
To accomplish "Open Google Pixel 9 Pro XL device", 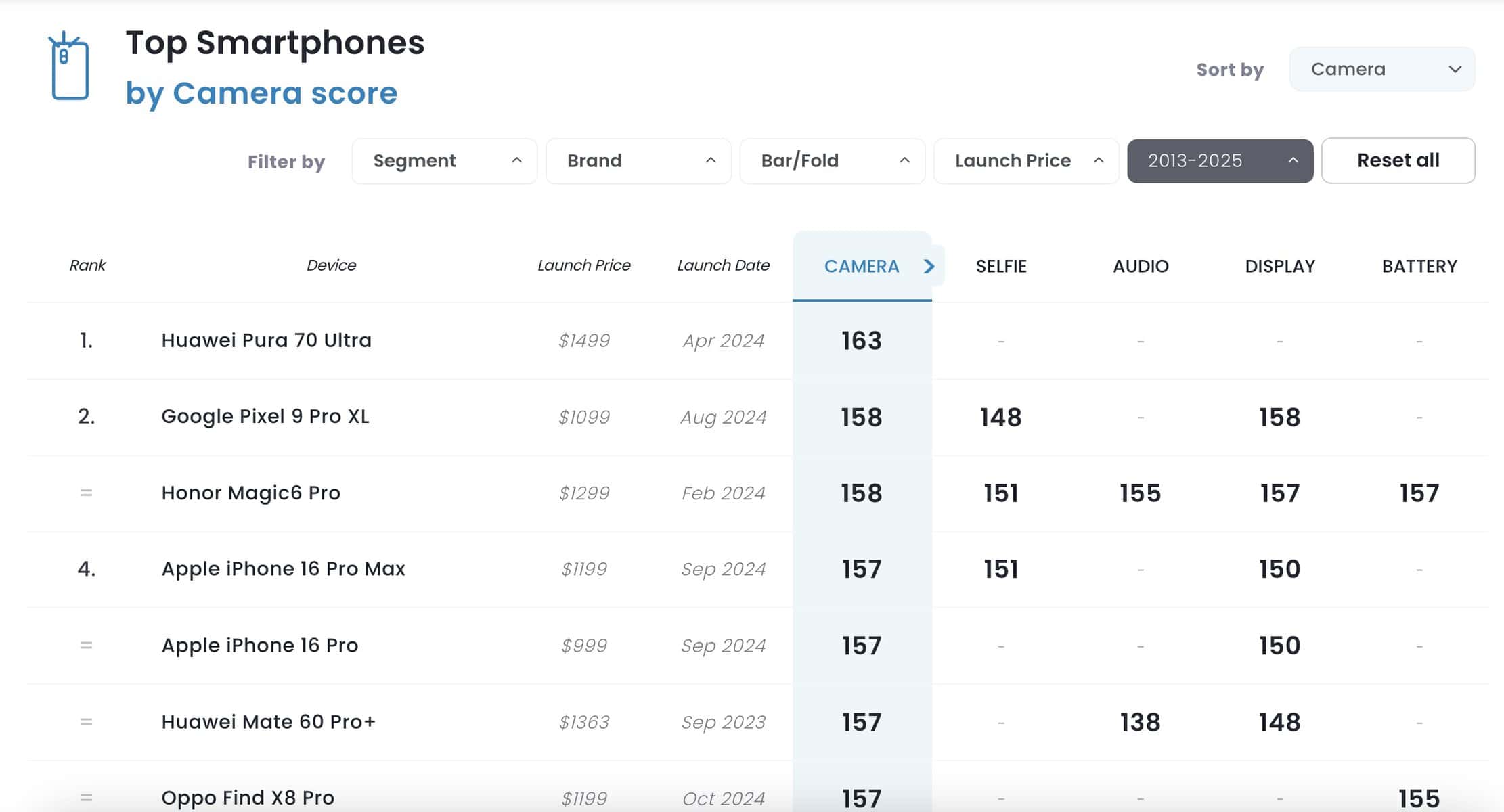I will pyautogui.click(x=265, y=416).
